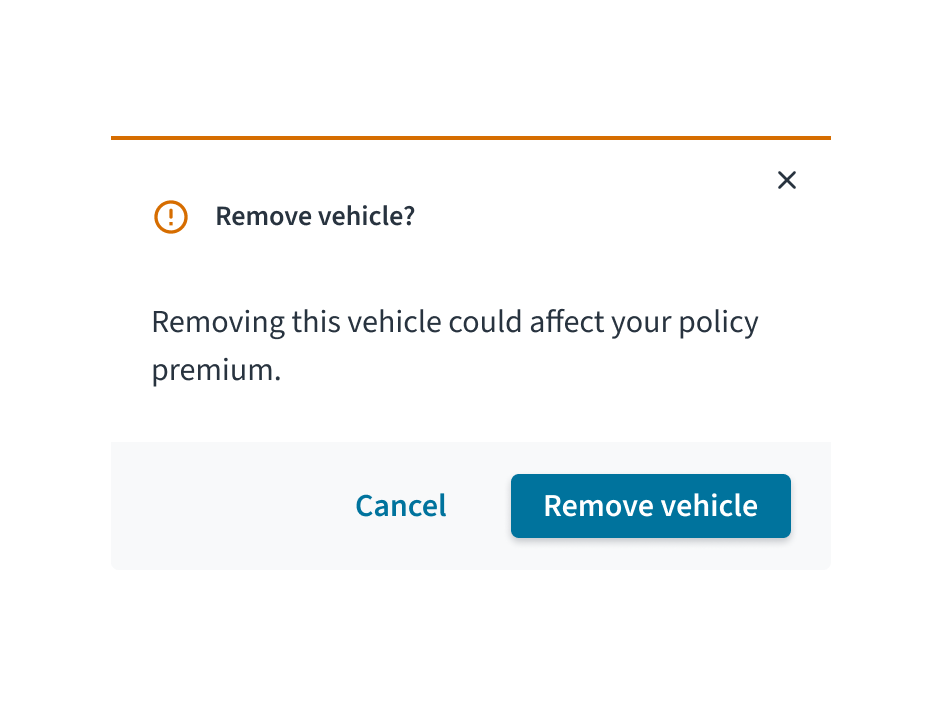Click the word "premium." in the message
The height and width of the screenshot is (706, 942).
coord(216,370)
